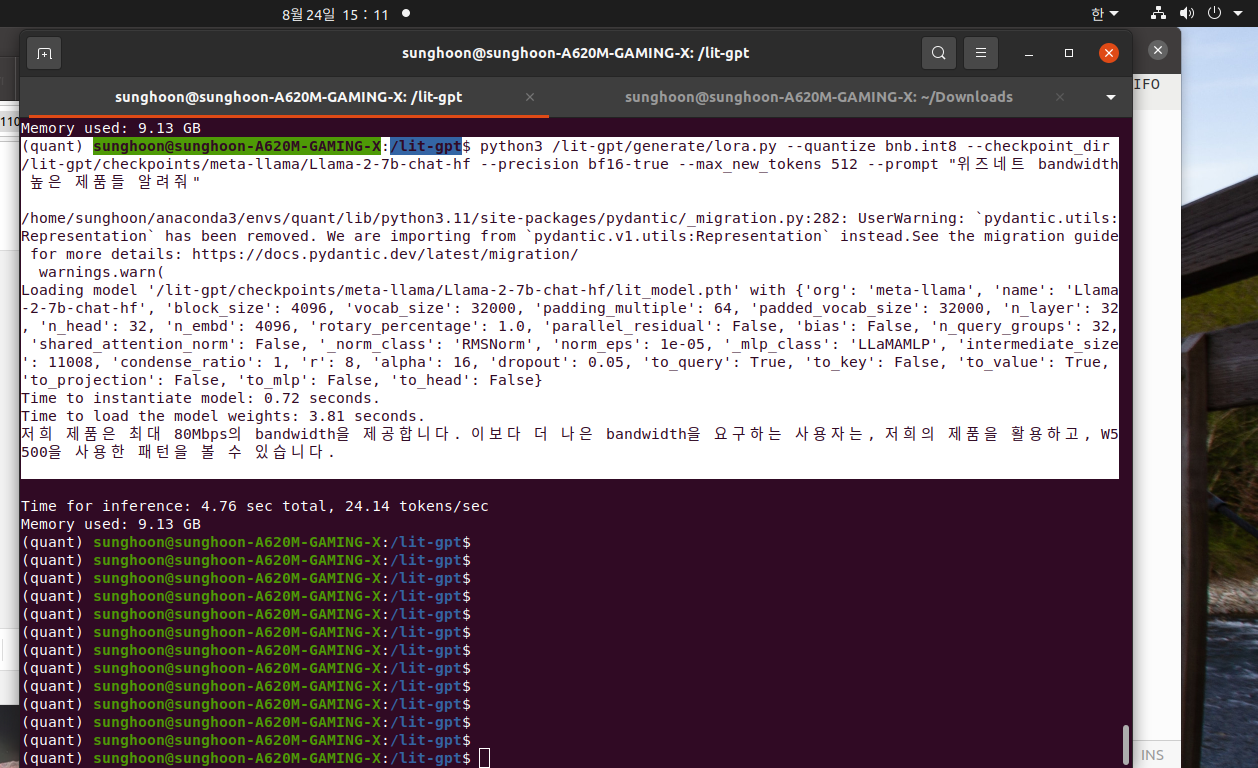Click the 'warnings.warn(' line
Image resolution: width=1258 pixels, height=768 pixels.
pos(100,272)
